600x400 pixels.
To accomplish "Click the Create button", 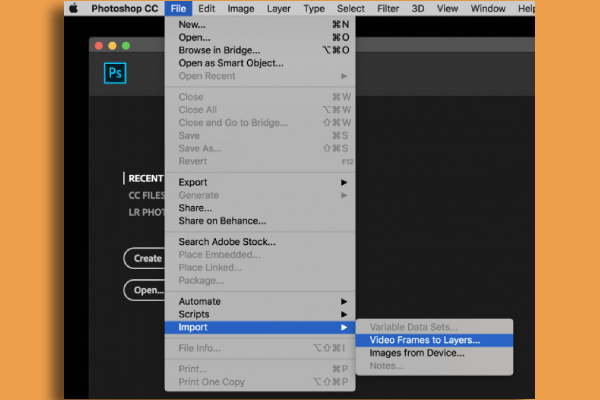I will pyautogui.click(x=144, y=258).
